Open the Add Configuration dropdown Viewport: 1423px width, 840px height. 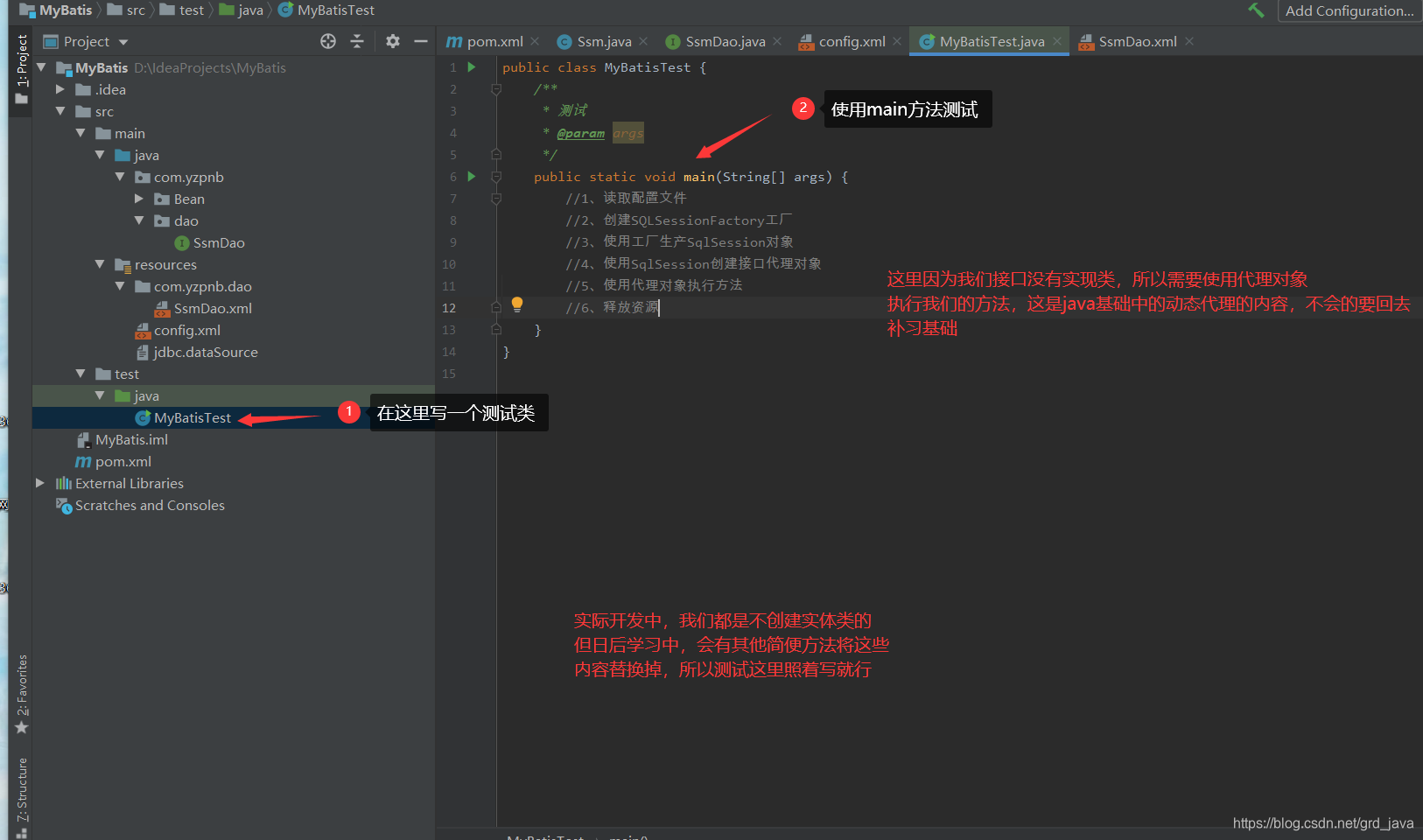coord(1349,10)
